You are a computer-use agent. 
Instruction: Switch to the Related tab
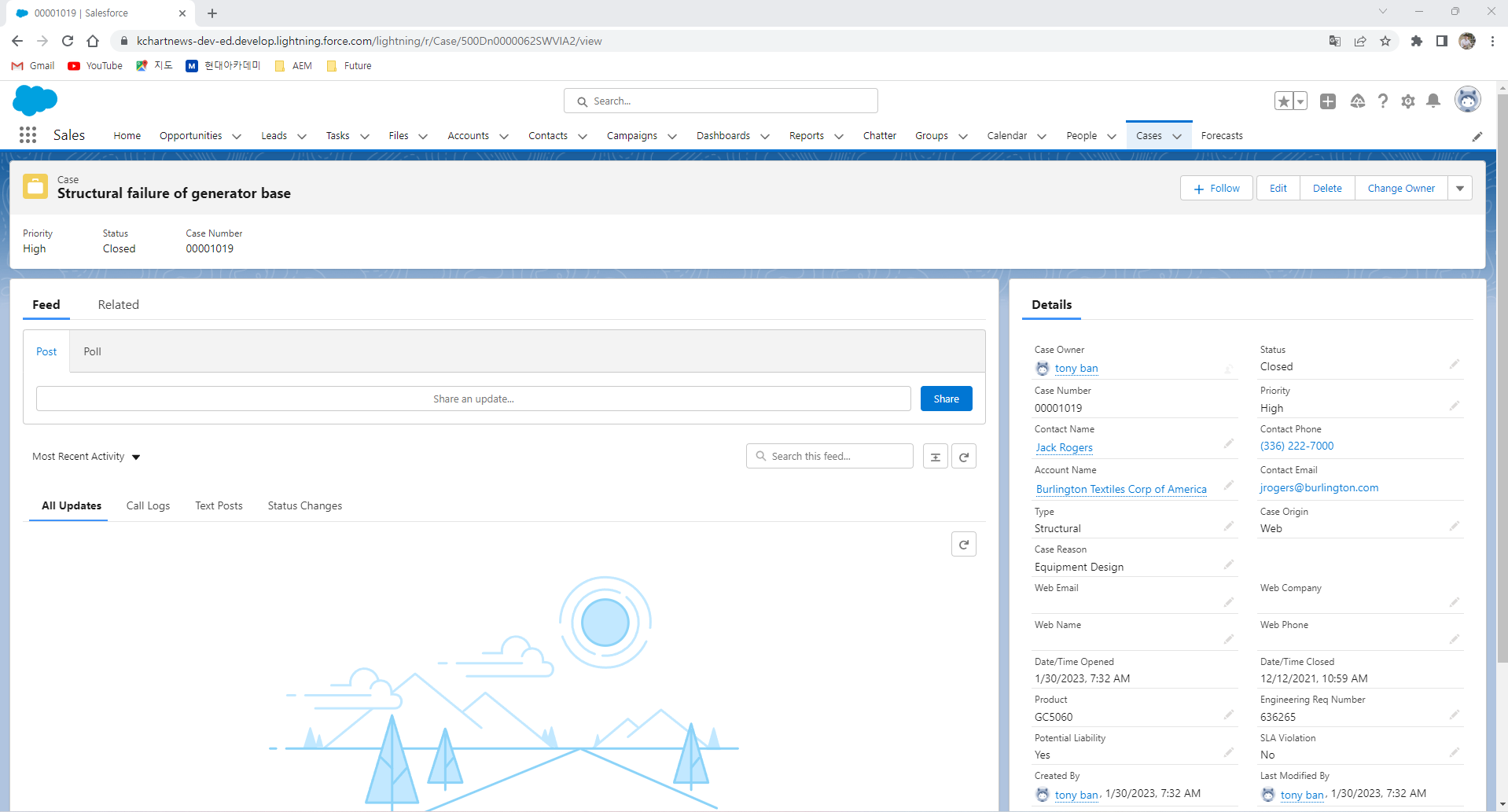119,304
